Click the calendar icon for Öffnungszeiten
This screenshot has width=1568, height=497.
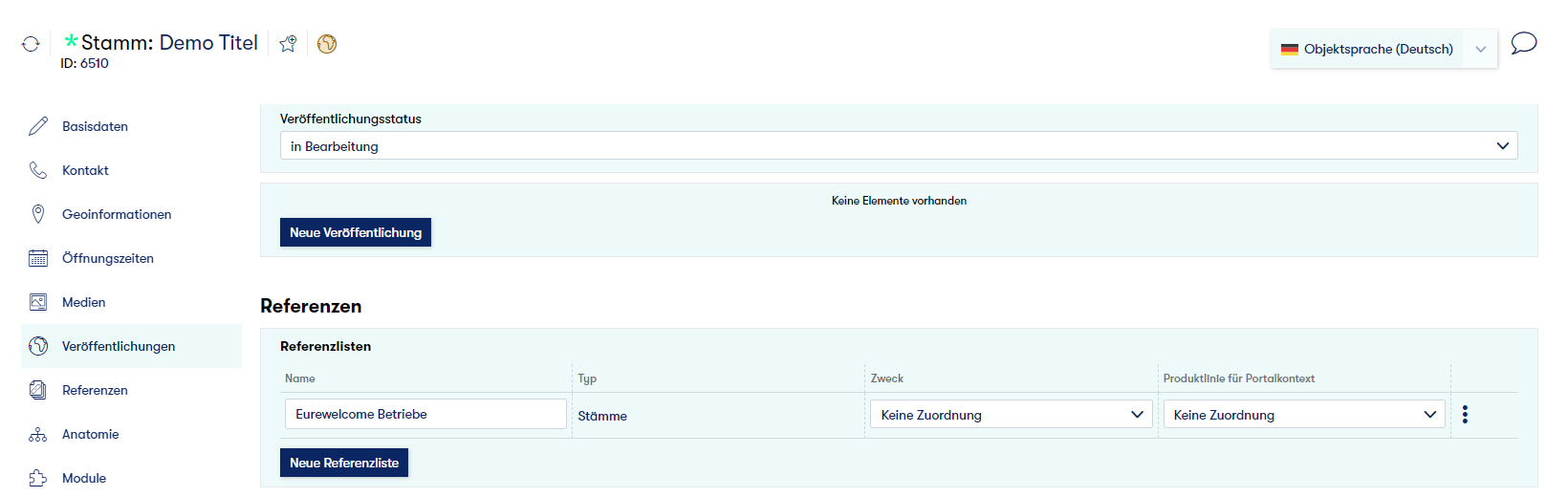pyautogui.click(x=38, y=258)
